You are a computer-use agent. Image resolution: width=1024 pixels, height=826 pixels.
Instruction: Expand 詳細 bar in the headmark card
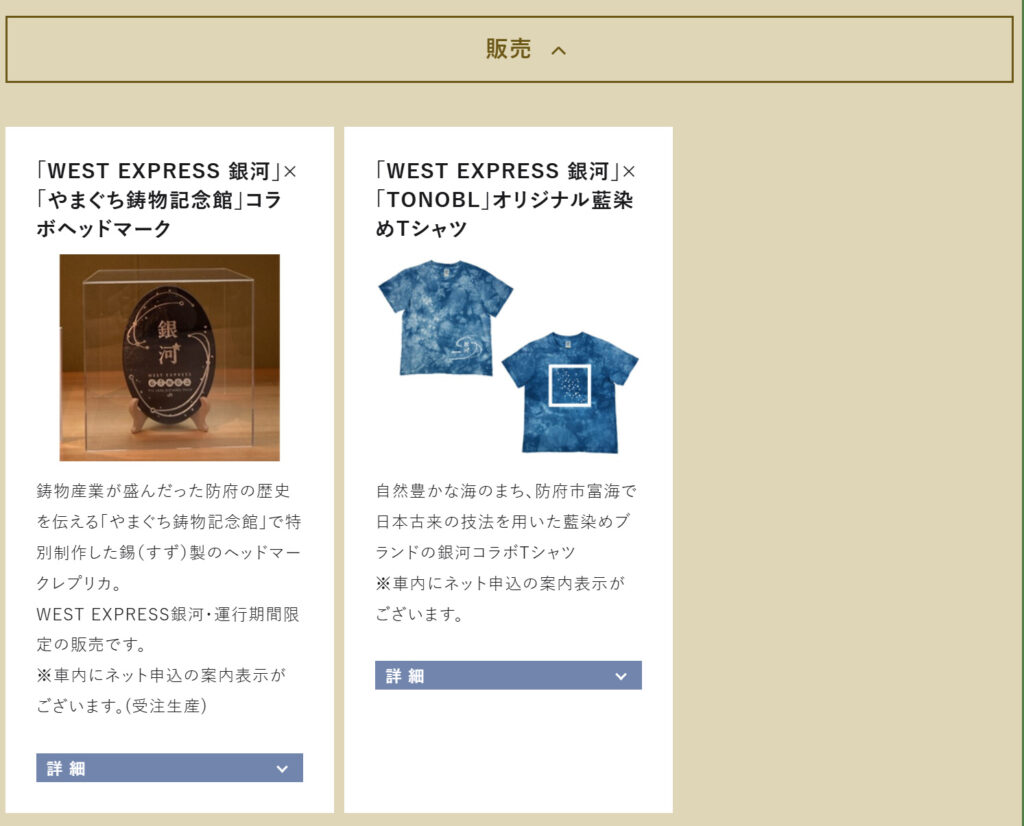coord(169,768)
